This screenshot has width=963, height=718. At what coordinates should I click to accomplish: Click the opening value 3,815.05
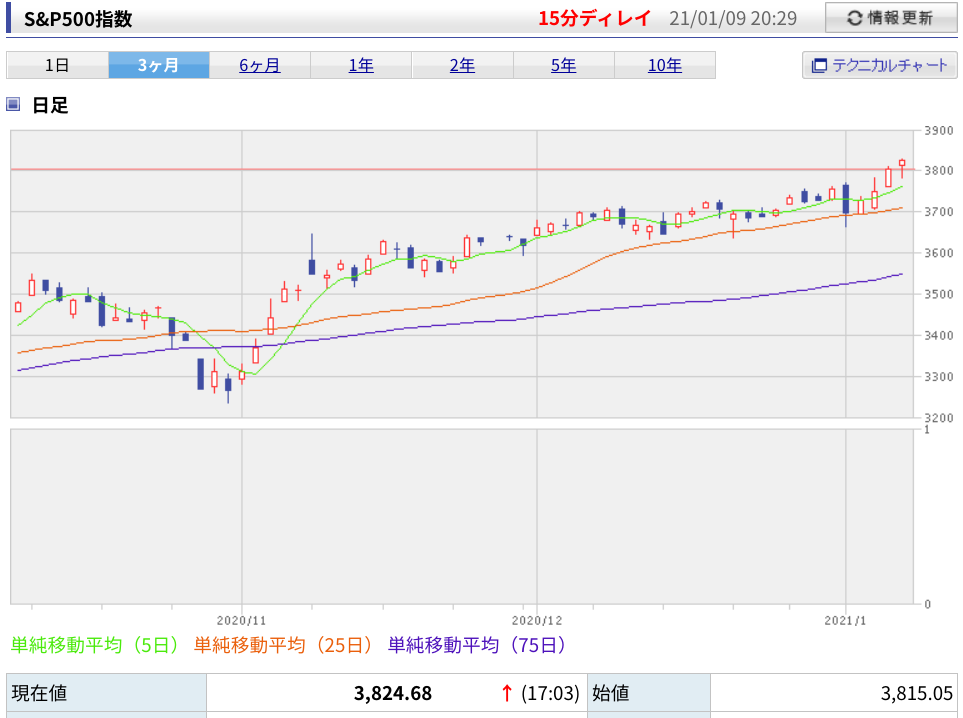916,693
